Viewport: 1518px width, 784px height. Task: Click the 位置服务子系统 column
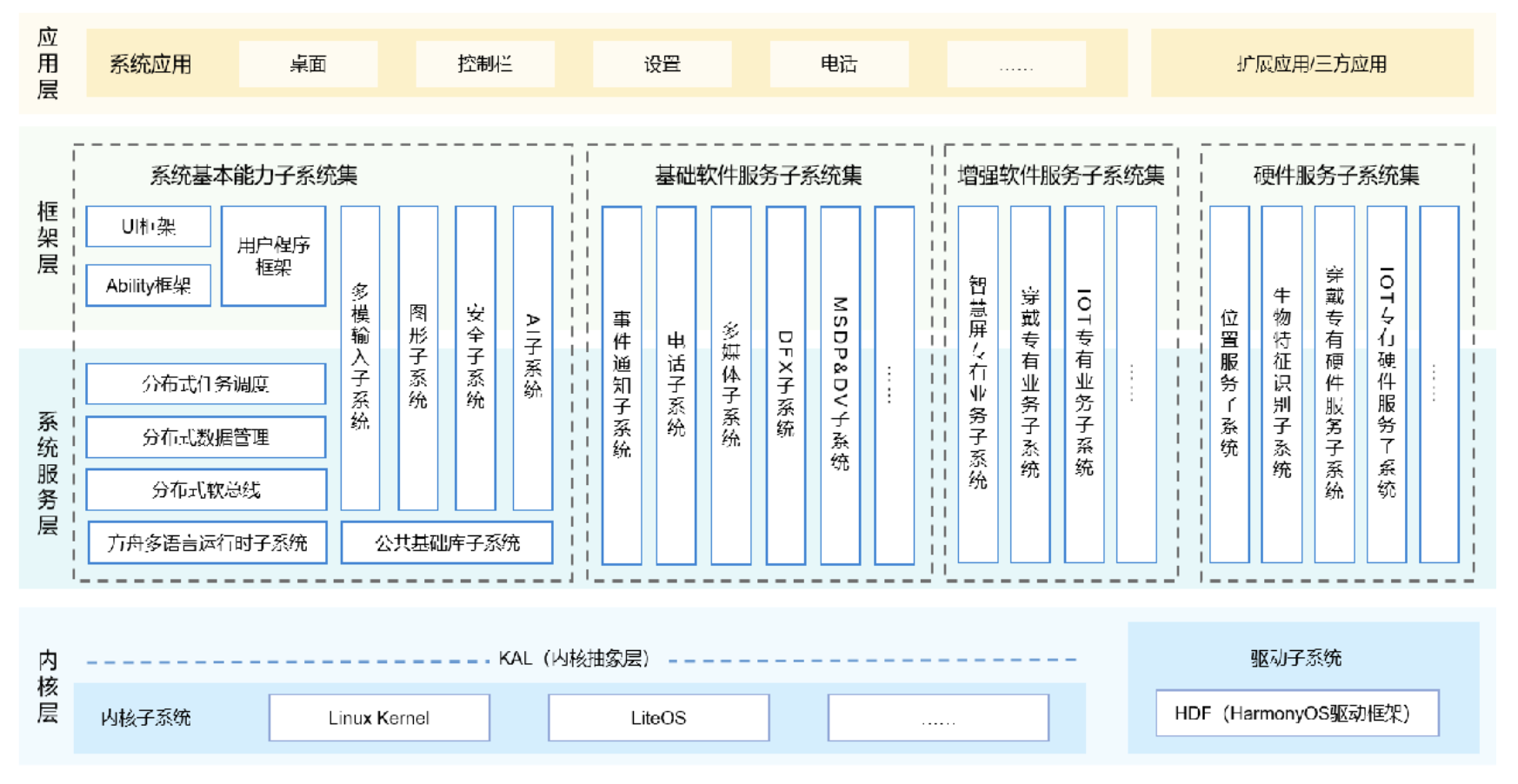[1228, 384]
